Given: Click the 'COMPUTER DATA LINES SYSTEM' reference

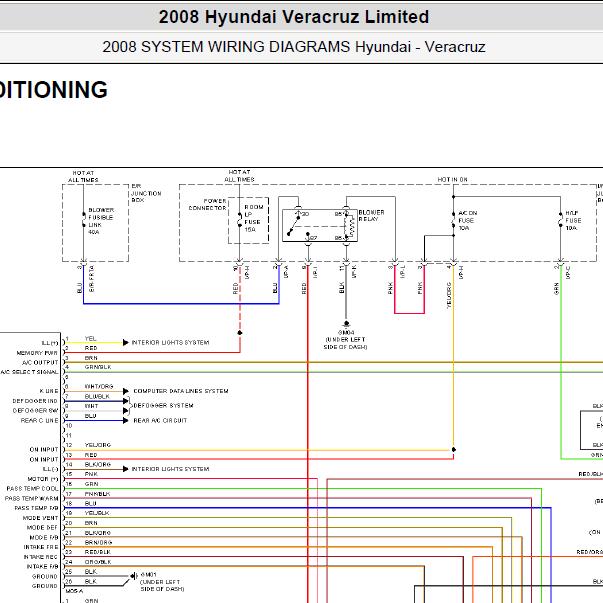Looking at the screenshot, I should (x=181, y=391).
